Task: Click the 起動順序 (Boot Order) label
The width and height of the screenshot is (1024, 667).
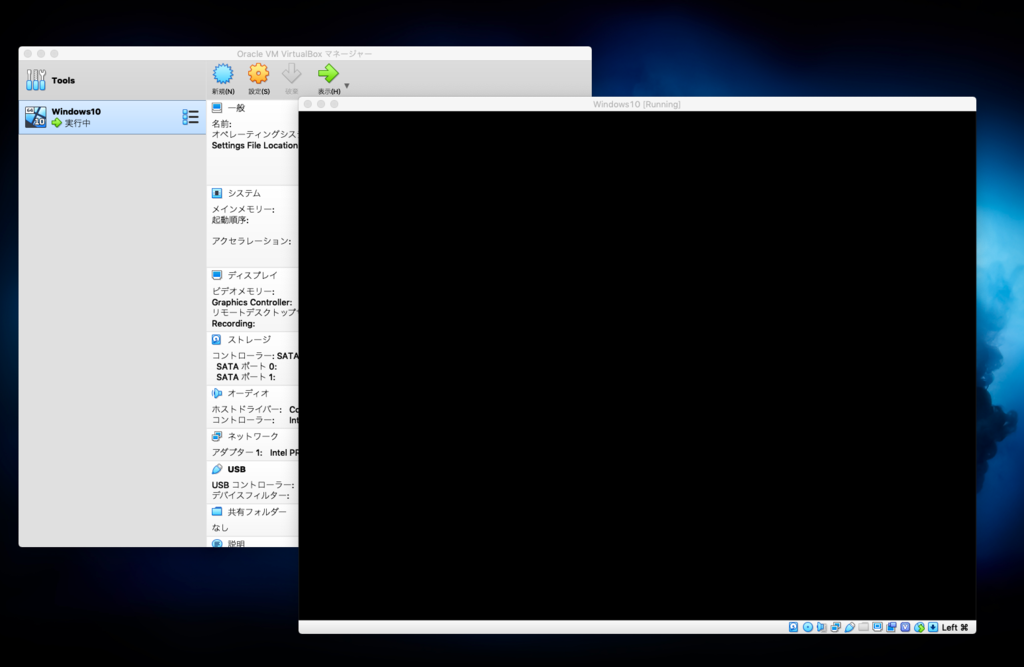Action: 230,220
